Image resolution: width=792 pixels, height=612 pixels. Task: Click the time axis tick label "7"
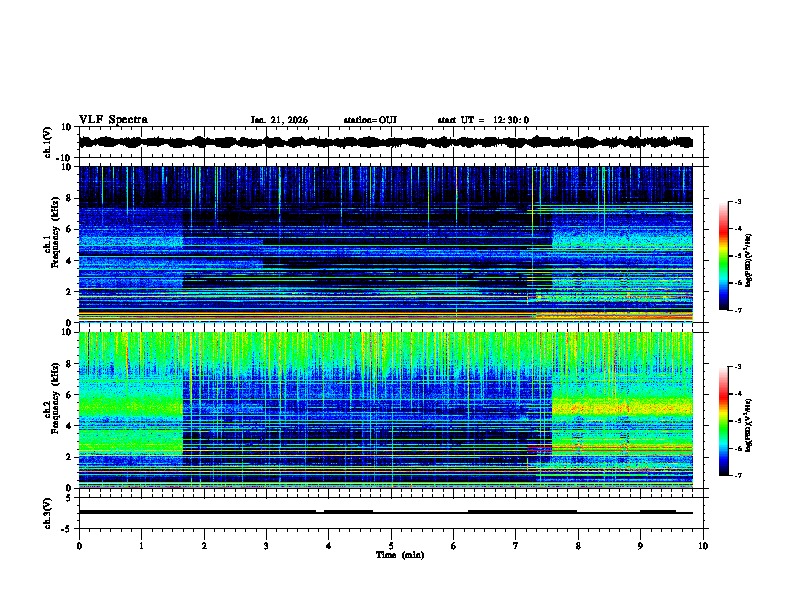tap(516, 546)
